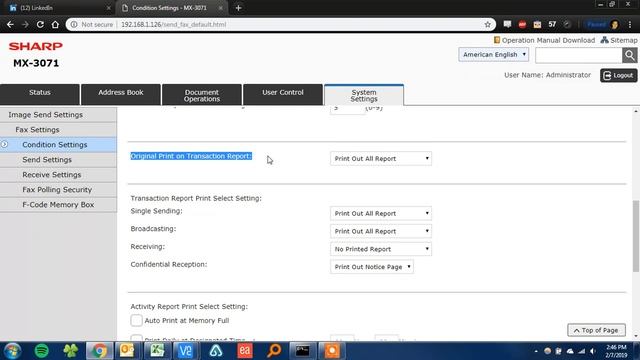Click the SHARP logo
640x360 pixels.
pos(36,46)
